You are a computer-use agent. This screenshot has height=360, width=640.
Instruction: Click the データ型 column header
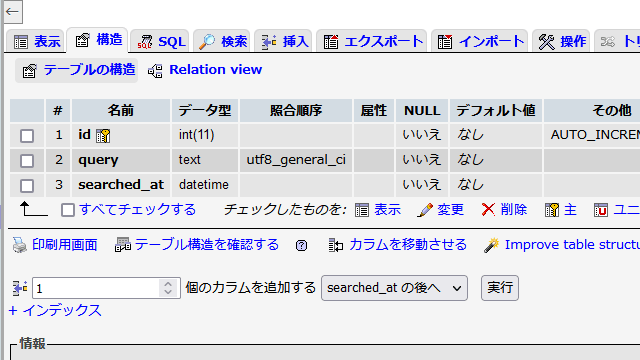(205, 111)
